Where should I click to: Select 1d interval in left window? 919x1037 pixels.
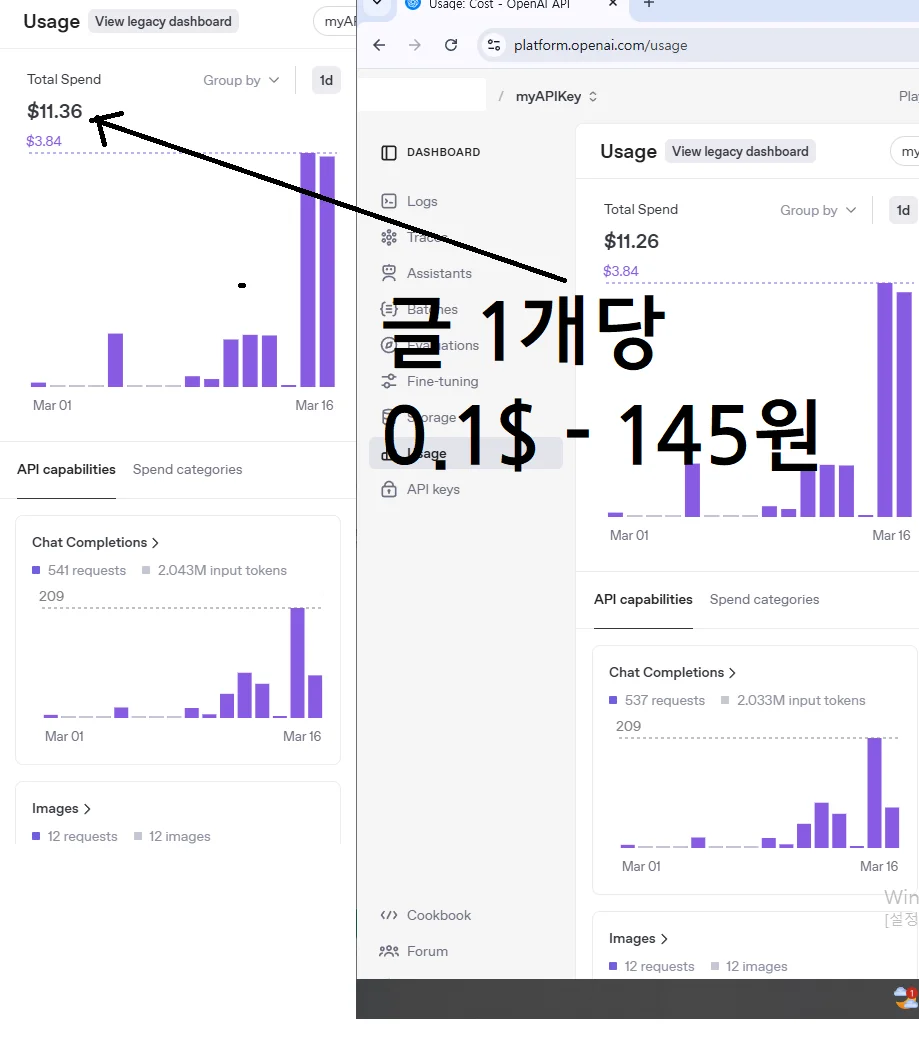pos(326,80)
